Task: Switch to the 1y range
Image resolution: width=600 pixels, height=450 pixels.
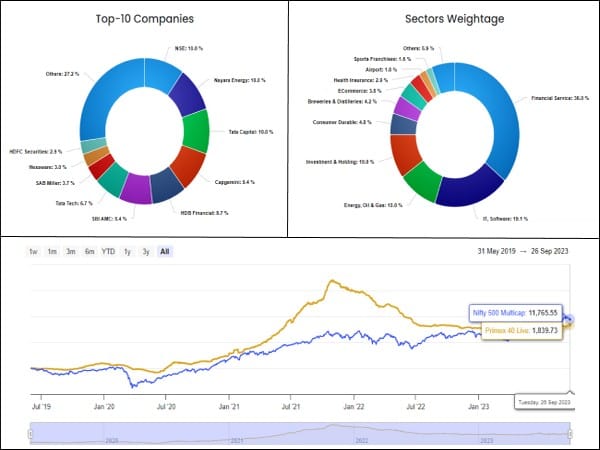Action: (x=127, y=251)
